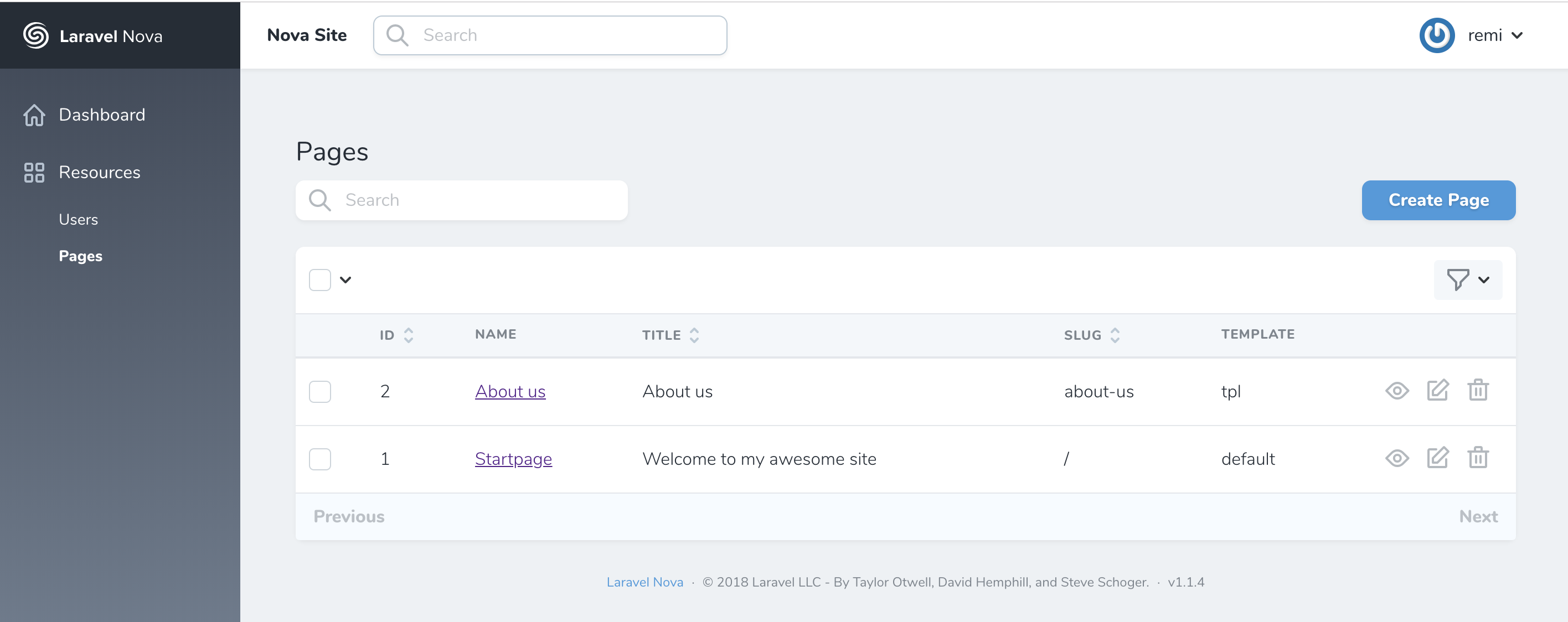Click the magnifier icon in Pages search
The height and width of the screenshot is (622, 1568).
click(x=319, y=200)
